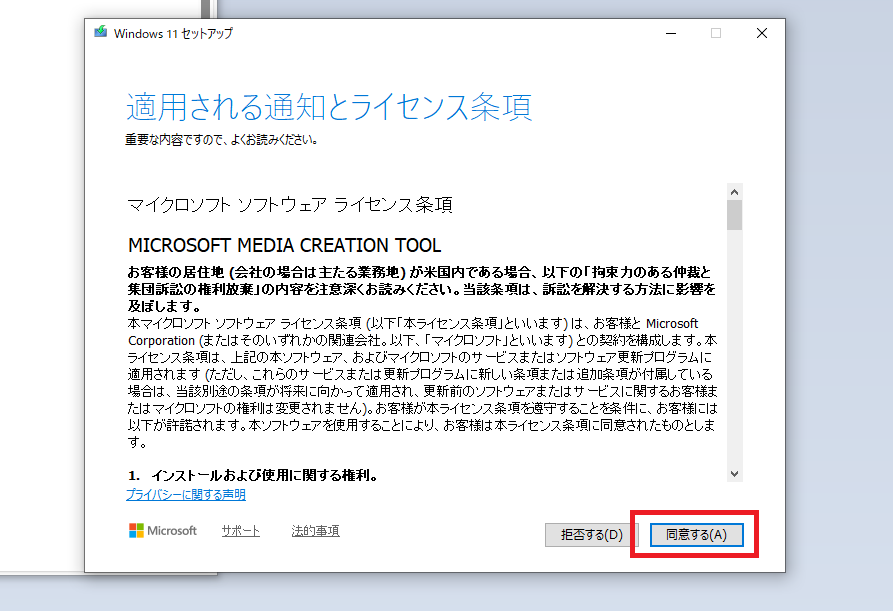893x611 pixels.
Task: Click the license text scrollbar thumb
Action: click(x=734, y=215)
